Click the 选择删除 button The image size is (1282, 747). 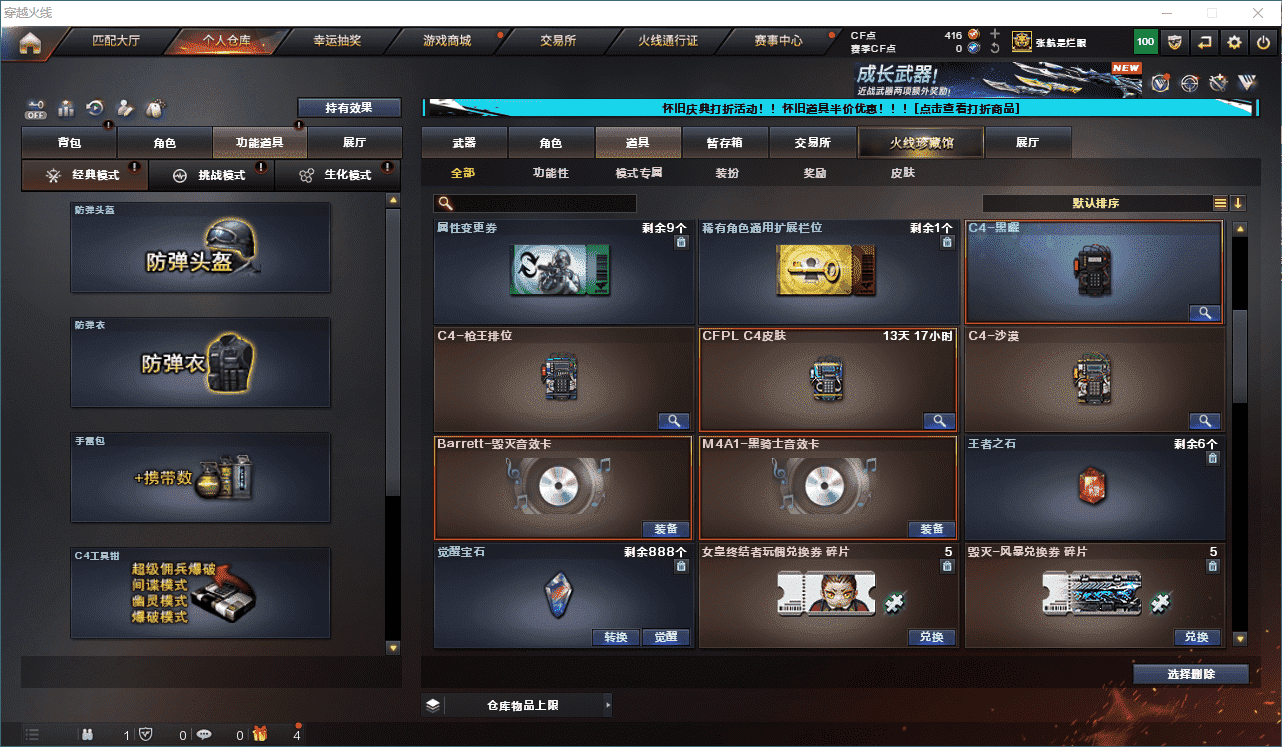[1191, 674]
